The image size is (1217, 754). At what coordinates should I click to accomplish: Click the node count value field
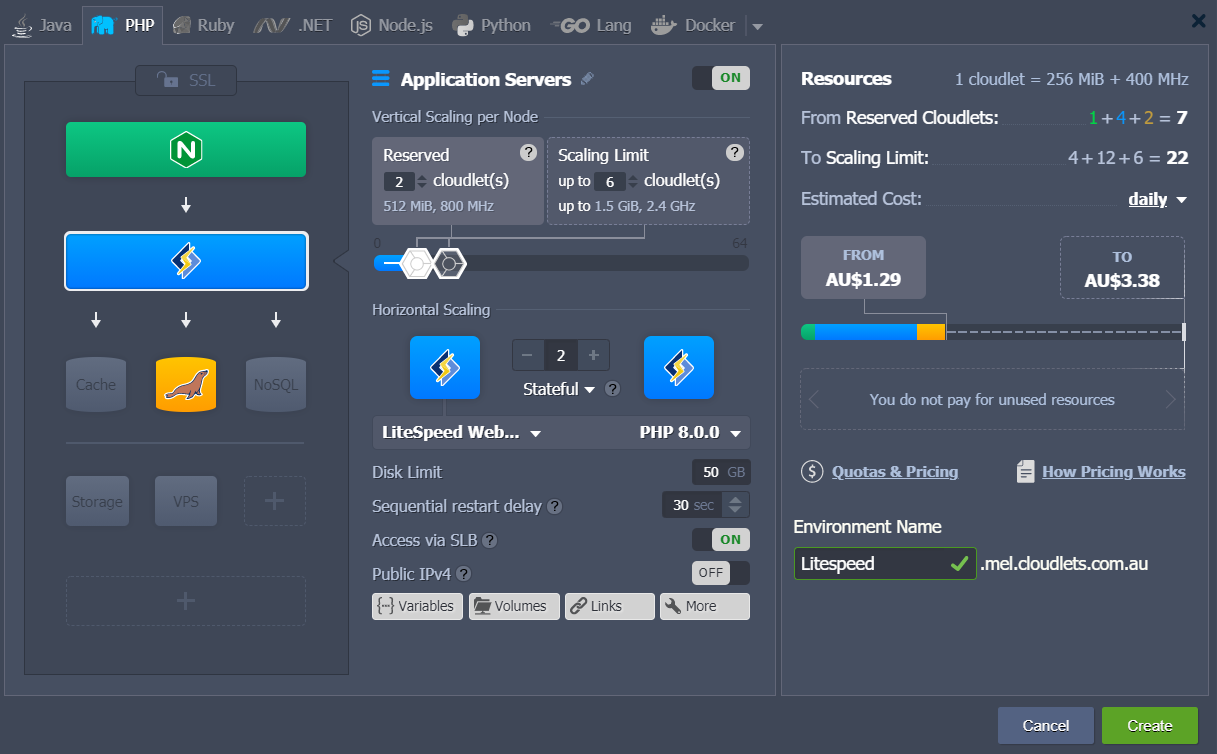(x=561, y=355)
